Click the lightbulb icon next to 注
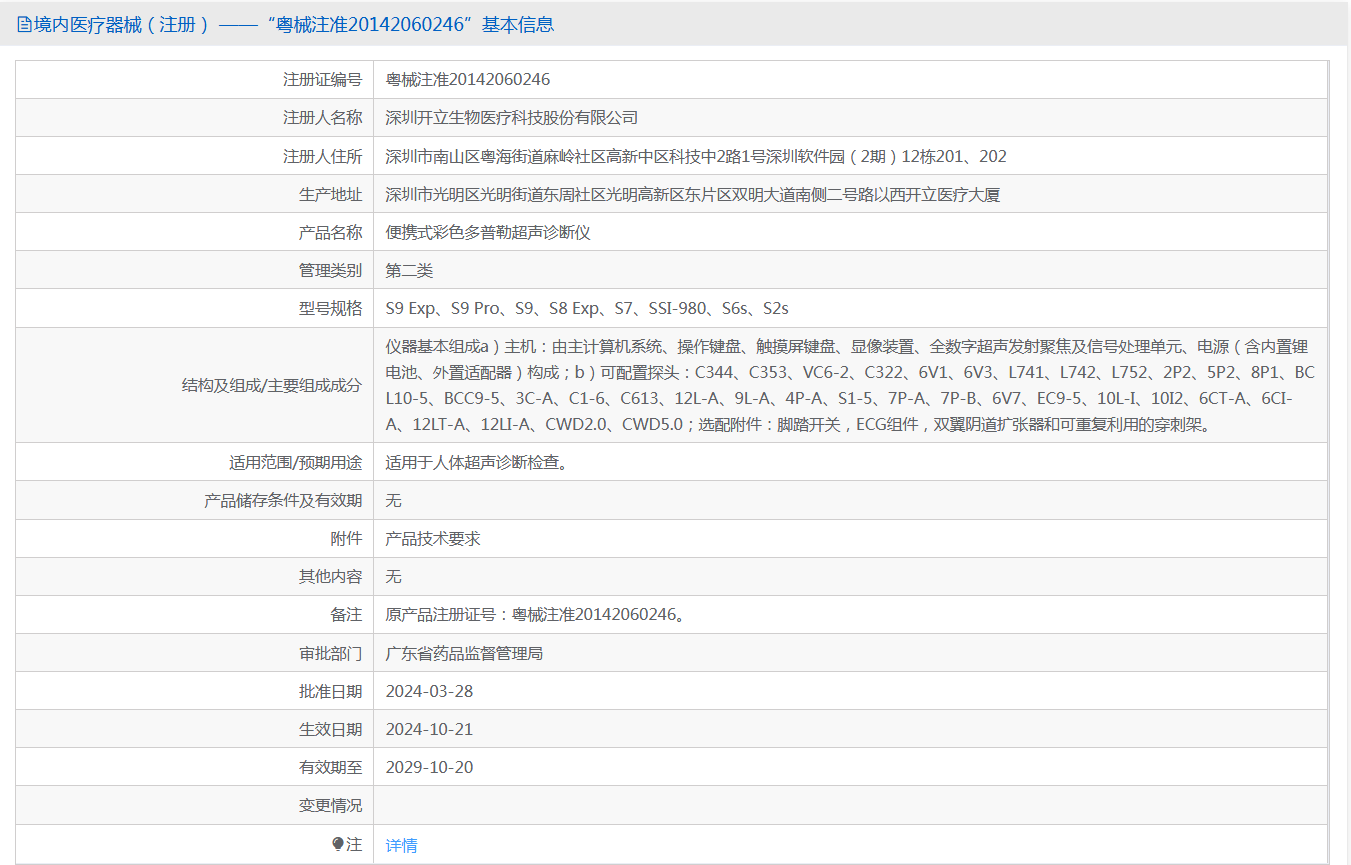Image resolution: width=1351 pixels, height=865 pixels. click(x=338, y=845)
